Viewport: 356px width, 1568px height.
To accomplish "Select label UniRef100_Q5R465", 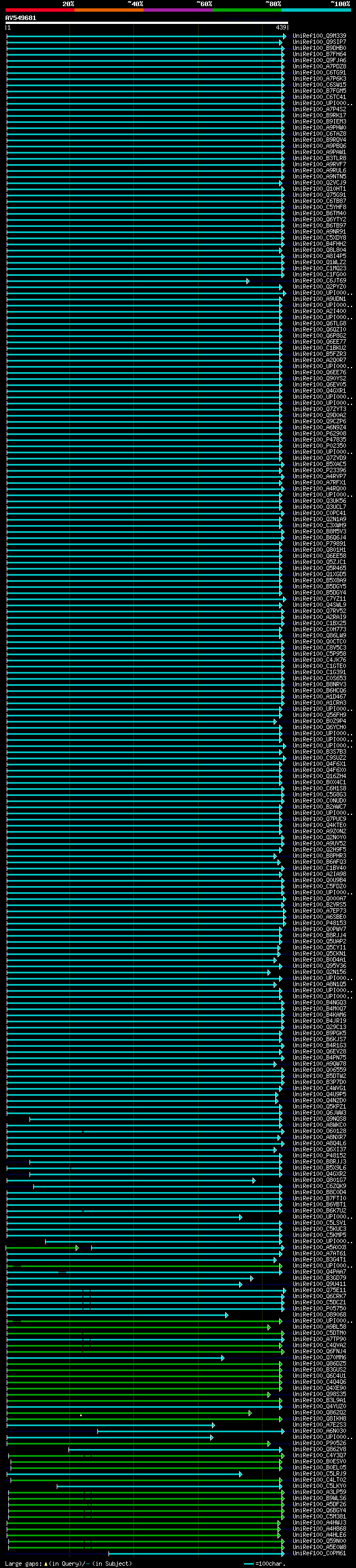I will 319,568.
